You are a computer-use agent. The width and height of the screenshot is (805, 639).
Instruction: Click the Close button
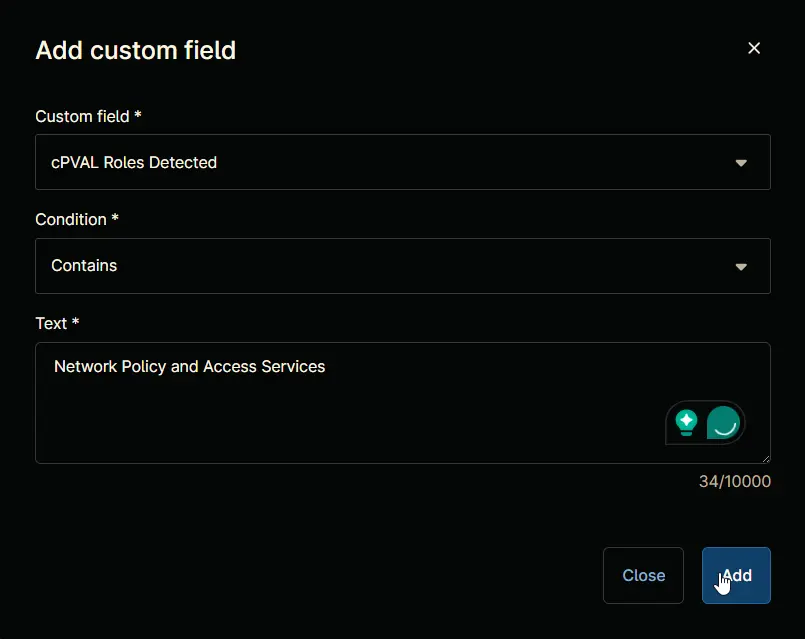click(643, 575)
